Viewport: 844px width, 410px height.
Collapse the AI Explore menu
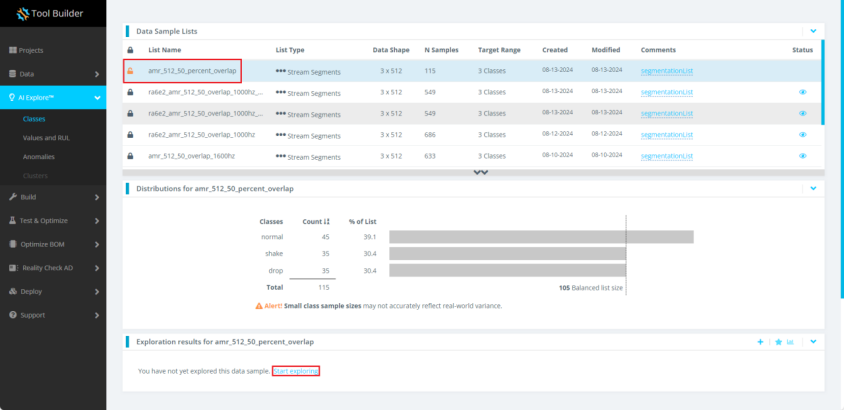tap(53, 97)
